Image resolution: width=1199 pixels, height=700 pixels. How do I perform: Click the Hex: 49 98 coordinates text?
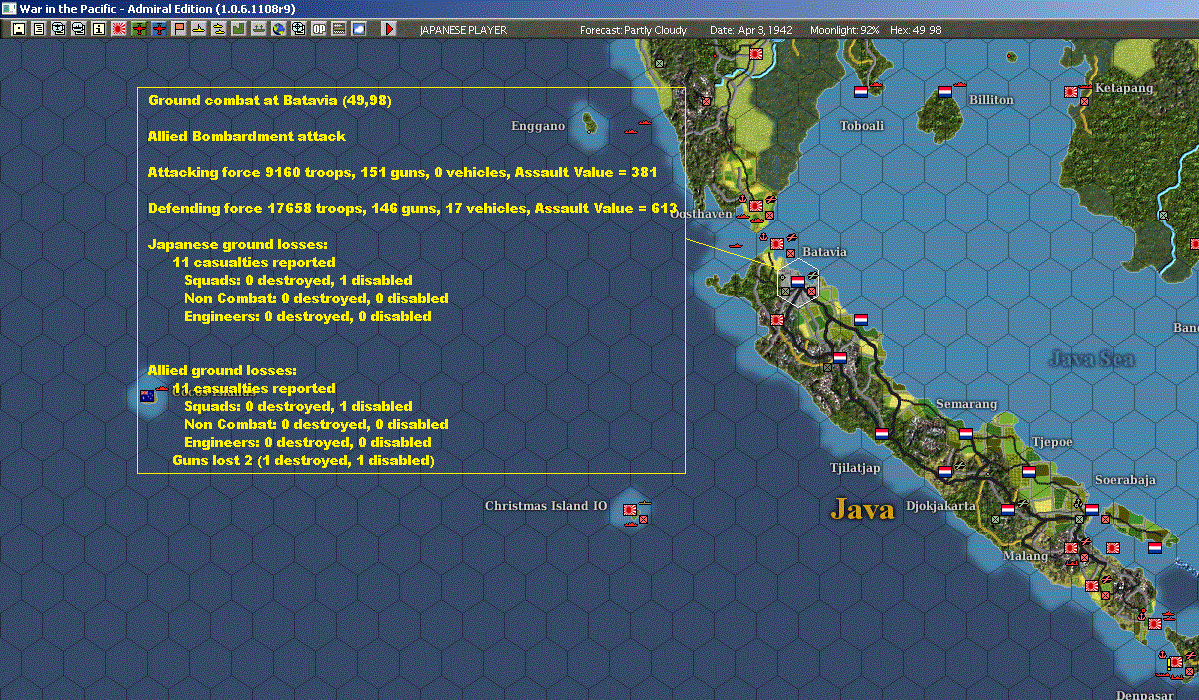click(x=915, y=30)
